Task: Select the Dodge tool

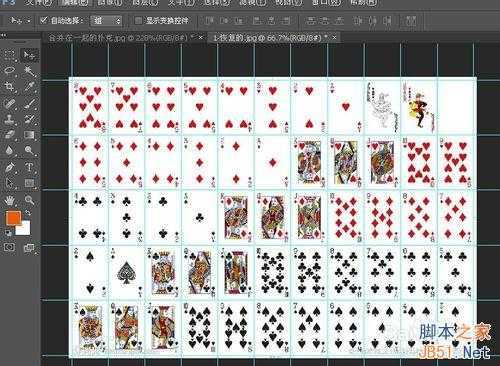Action: point(29,151)
